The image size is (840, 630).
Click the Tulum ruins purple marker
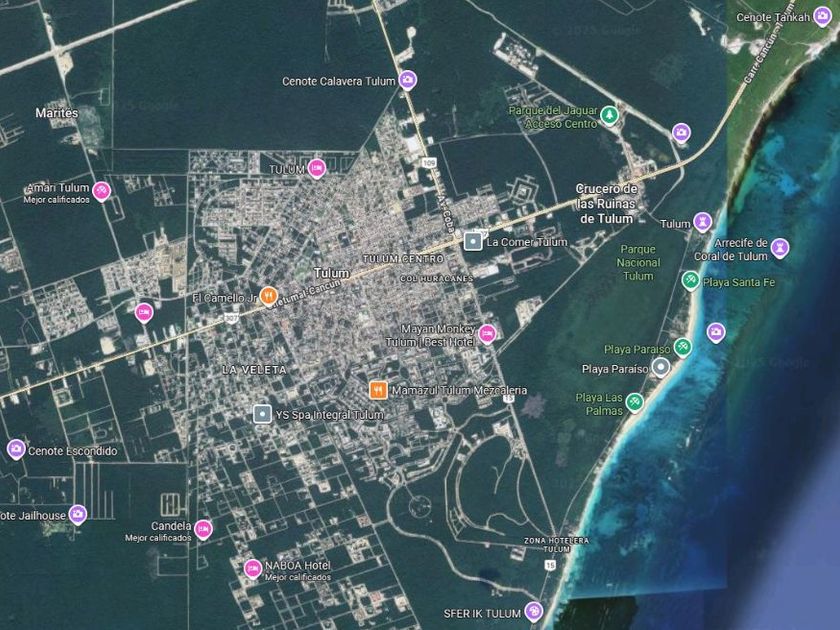click(x=702, y=222)
